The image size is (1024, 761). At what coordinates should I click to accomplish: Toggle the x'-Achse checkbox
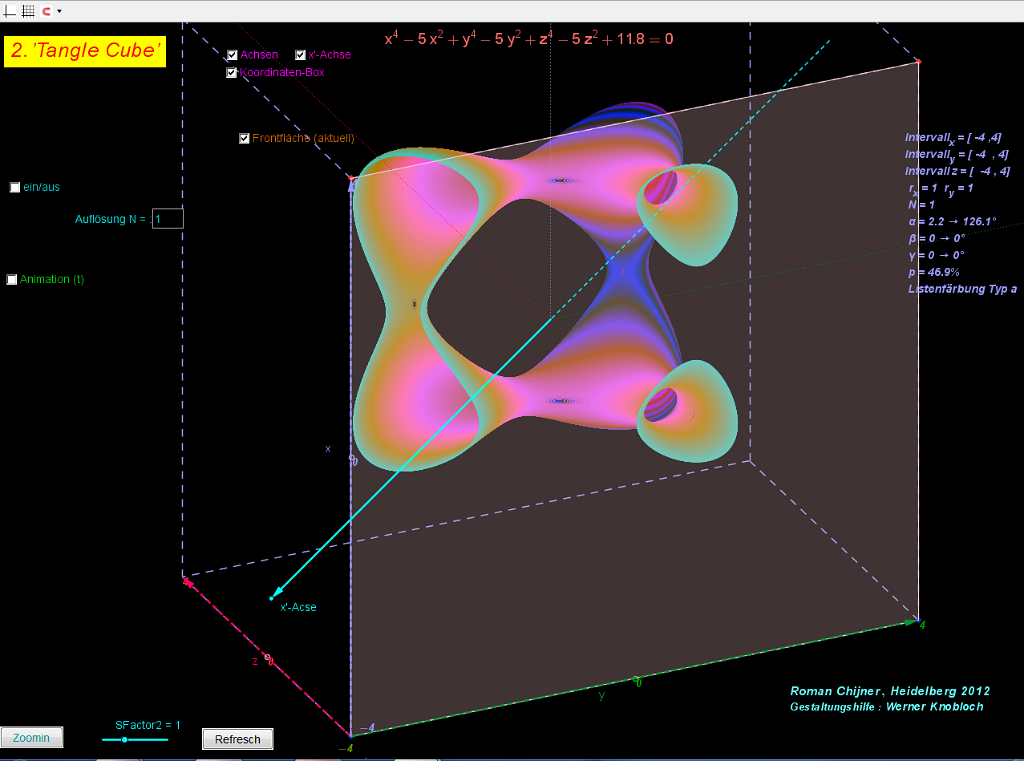[300, 55]
